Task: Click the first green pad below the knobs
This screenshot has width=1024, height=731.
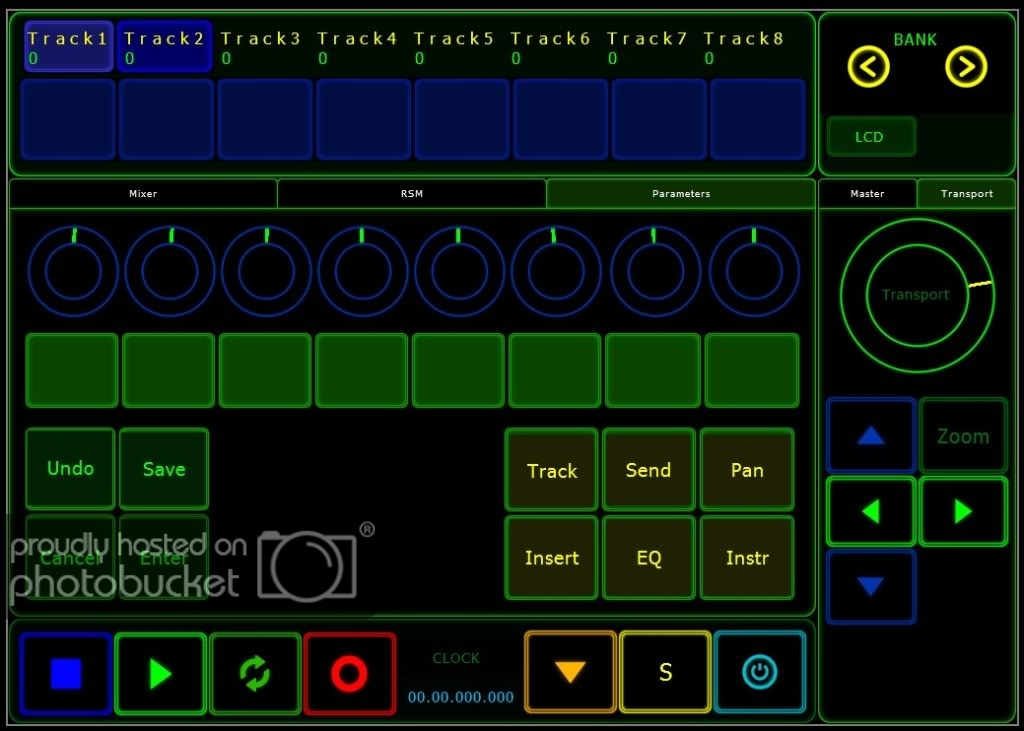Action: [72, 370]
